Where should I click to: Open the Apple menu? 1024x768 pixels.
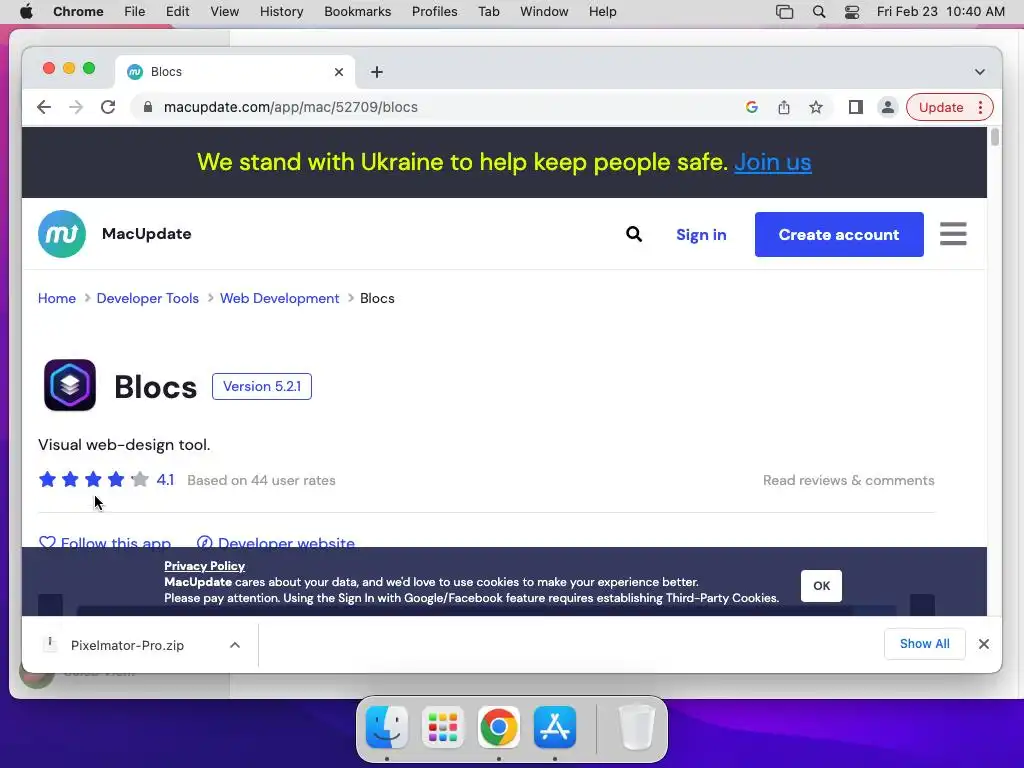pos(26,12)
